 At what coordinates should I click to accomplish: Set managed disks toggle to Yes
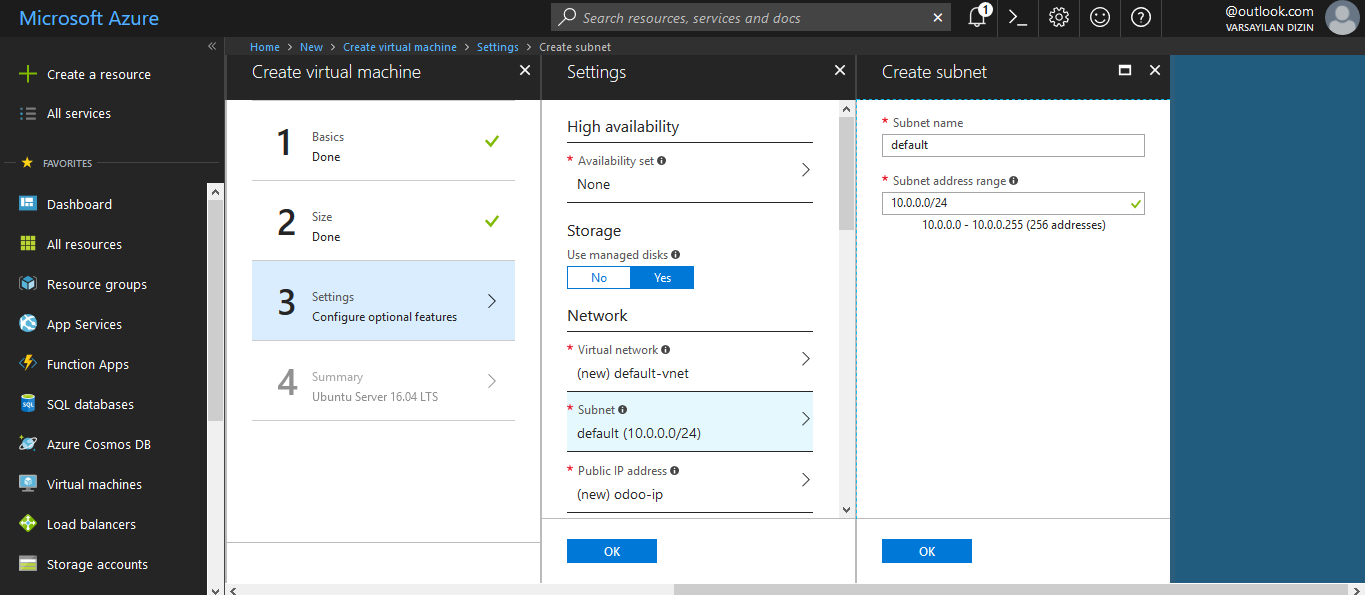coord(662,278)
